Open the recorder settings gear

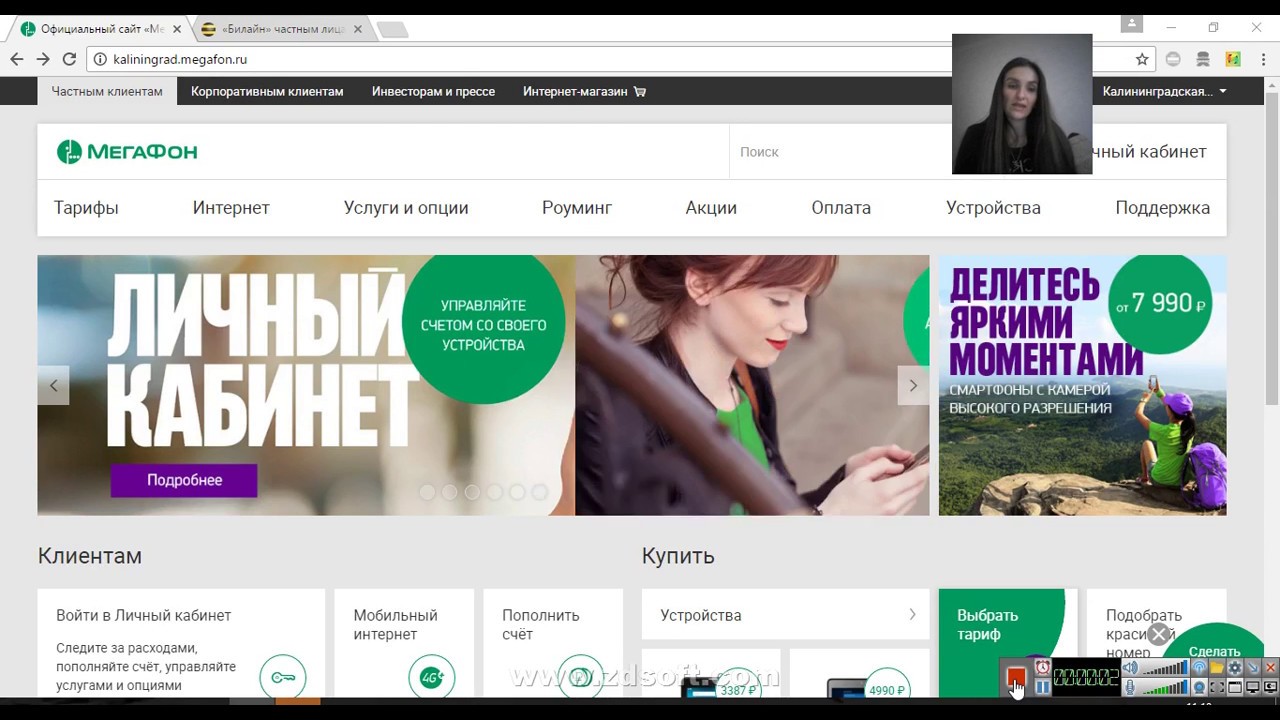1235,668
